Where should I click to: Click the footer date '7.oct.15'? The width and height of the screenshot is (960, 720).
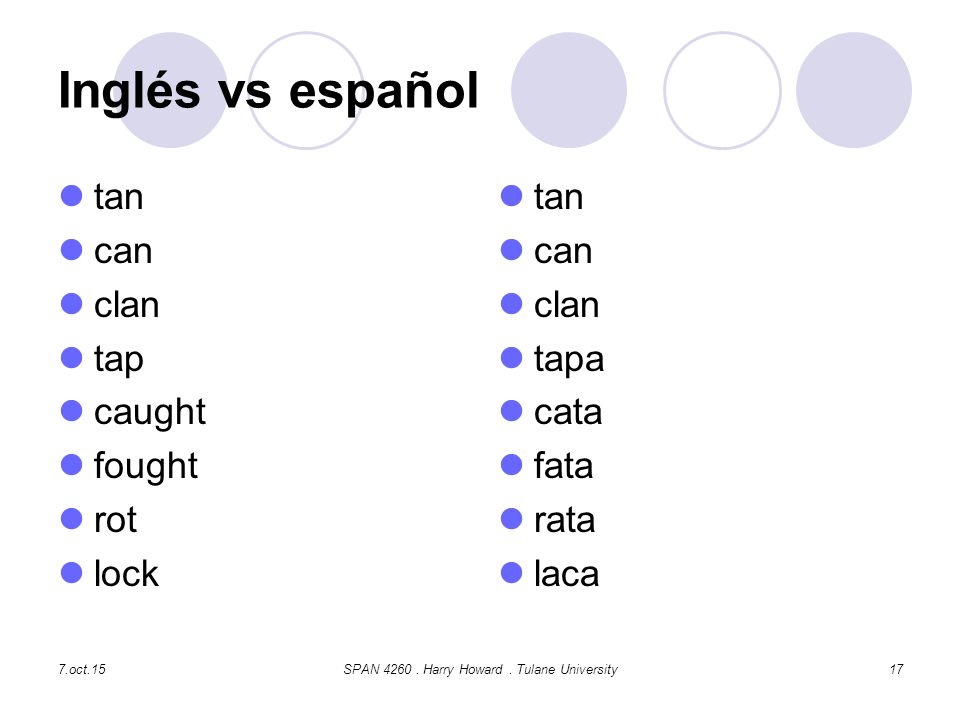tap(82, 669)
